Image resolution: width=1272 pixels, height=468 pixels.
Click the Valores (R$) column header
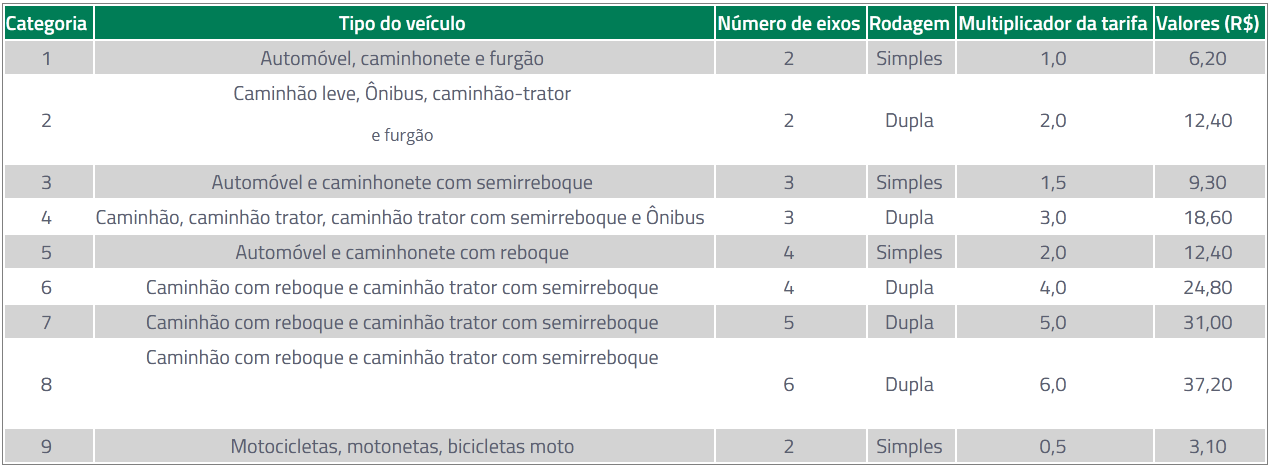[x=1207, y=24]
